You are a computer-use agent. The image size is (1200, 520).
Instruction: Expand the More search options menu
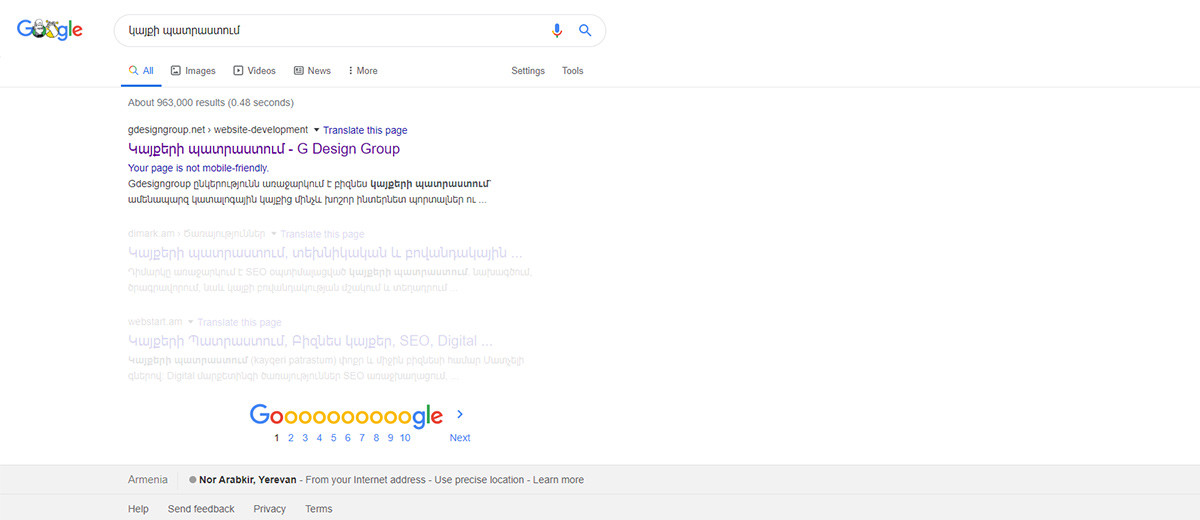click(x=362, y=71)
